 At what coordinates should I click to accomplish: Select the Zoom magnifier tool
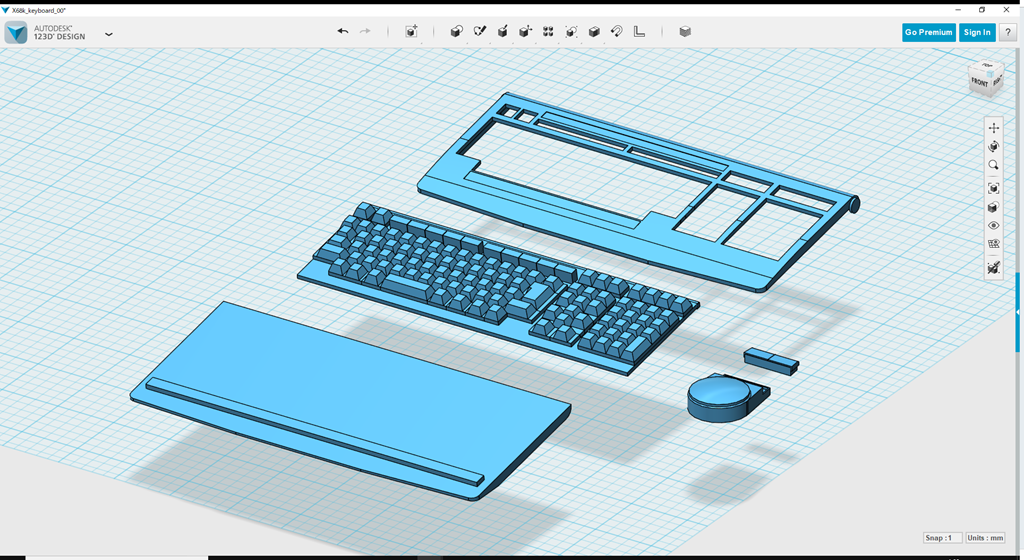click(993, 166)
